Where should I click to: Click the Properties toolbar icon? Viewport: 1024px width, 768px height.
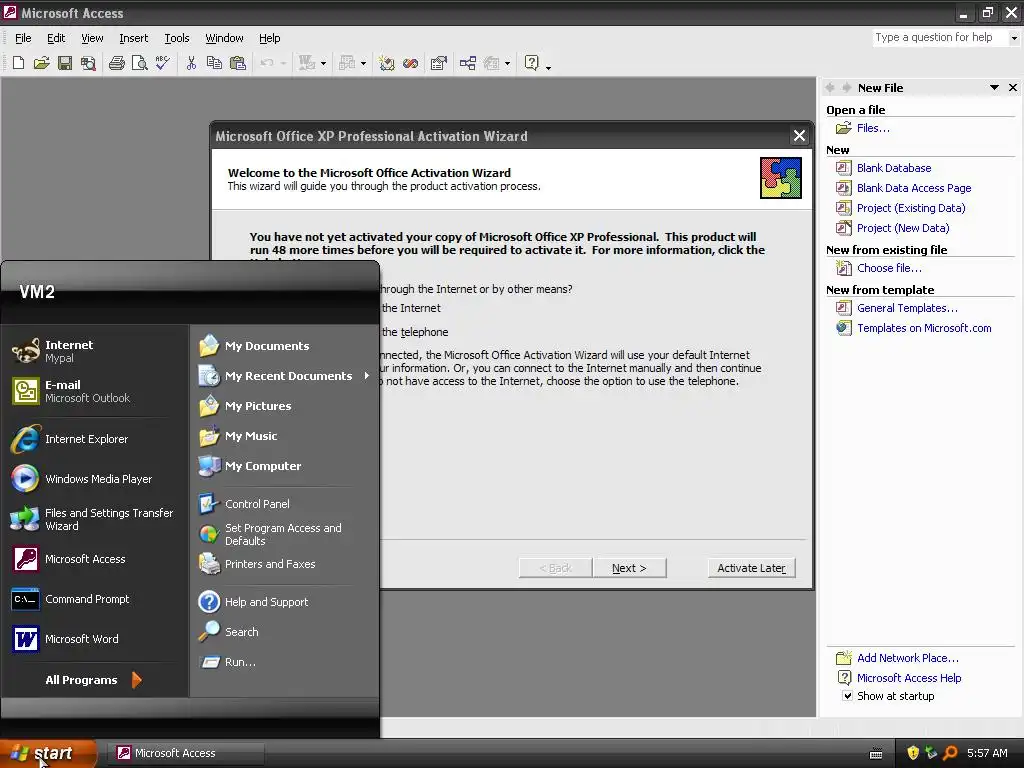click(x=439, y=63)
